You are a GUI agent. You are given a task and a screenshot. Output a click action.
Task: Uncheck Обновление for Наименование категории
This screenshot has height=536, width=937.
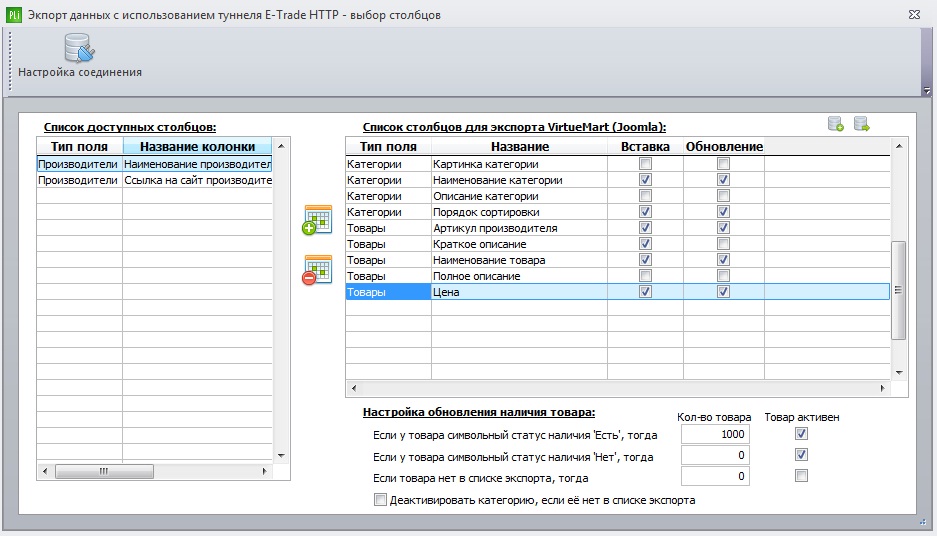click(723, 180)
